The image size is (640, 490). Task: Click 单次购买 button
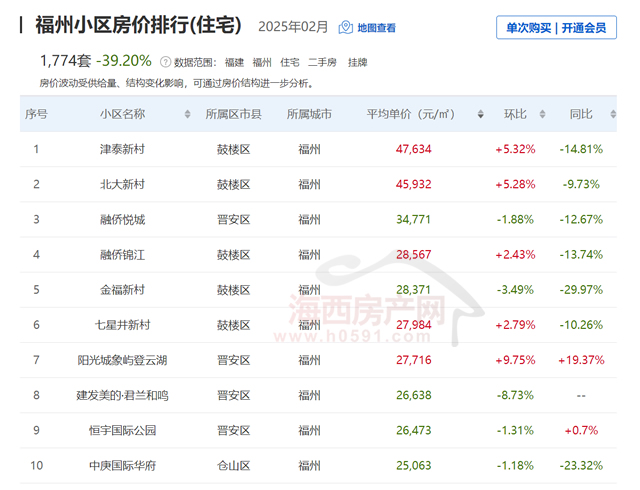(531, 28)
